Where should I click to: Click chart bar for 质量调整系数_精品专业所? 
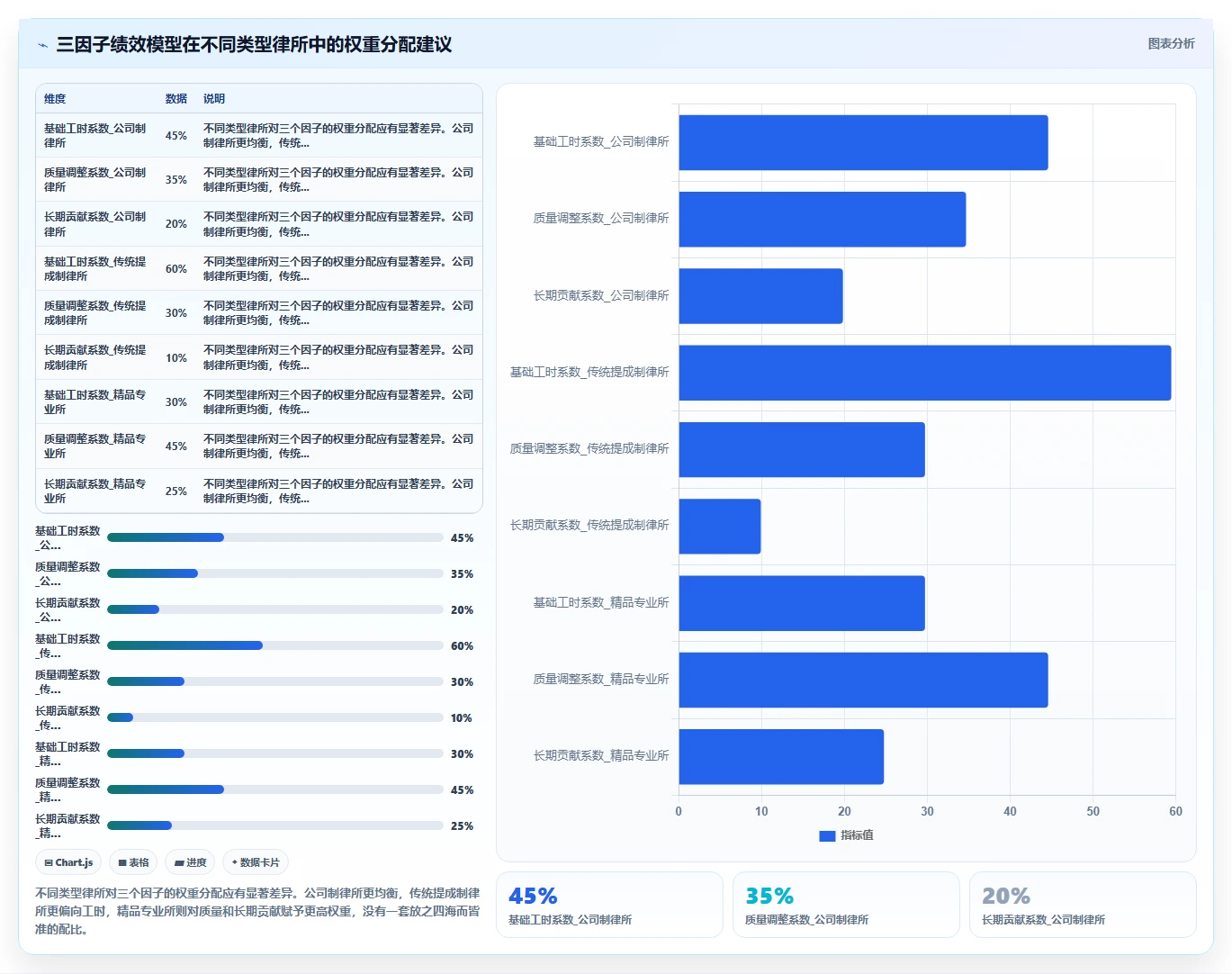point(863,681)
